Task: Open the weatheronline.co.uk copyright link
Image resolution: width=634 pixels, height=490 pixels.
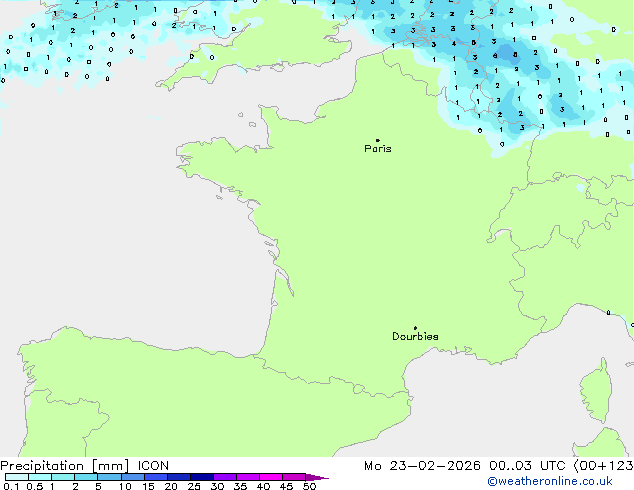Action: [550, 481]
